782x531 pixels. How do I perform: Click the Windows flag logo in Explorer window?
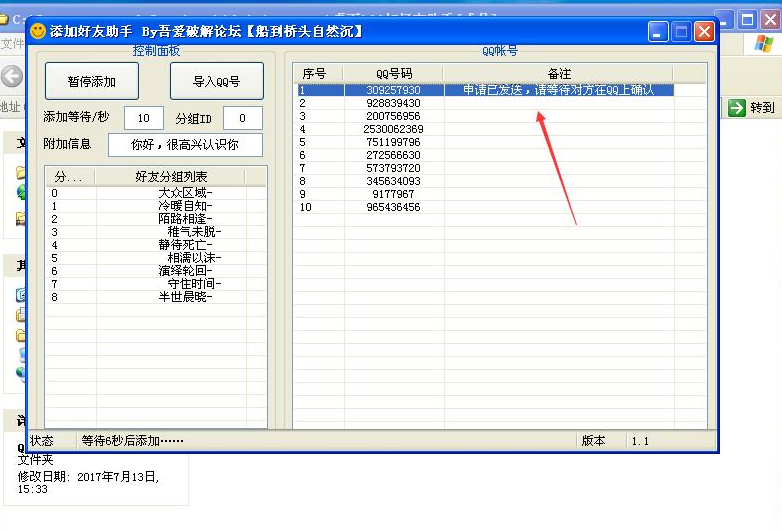[763, 44]
